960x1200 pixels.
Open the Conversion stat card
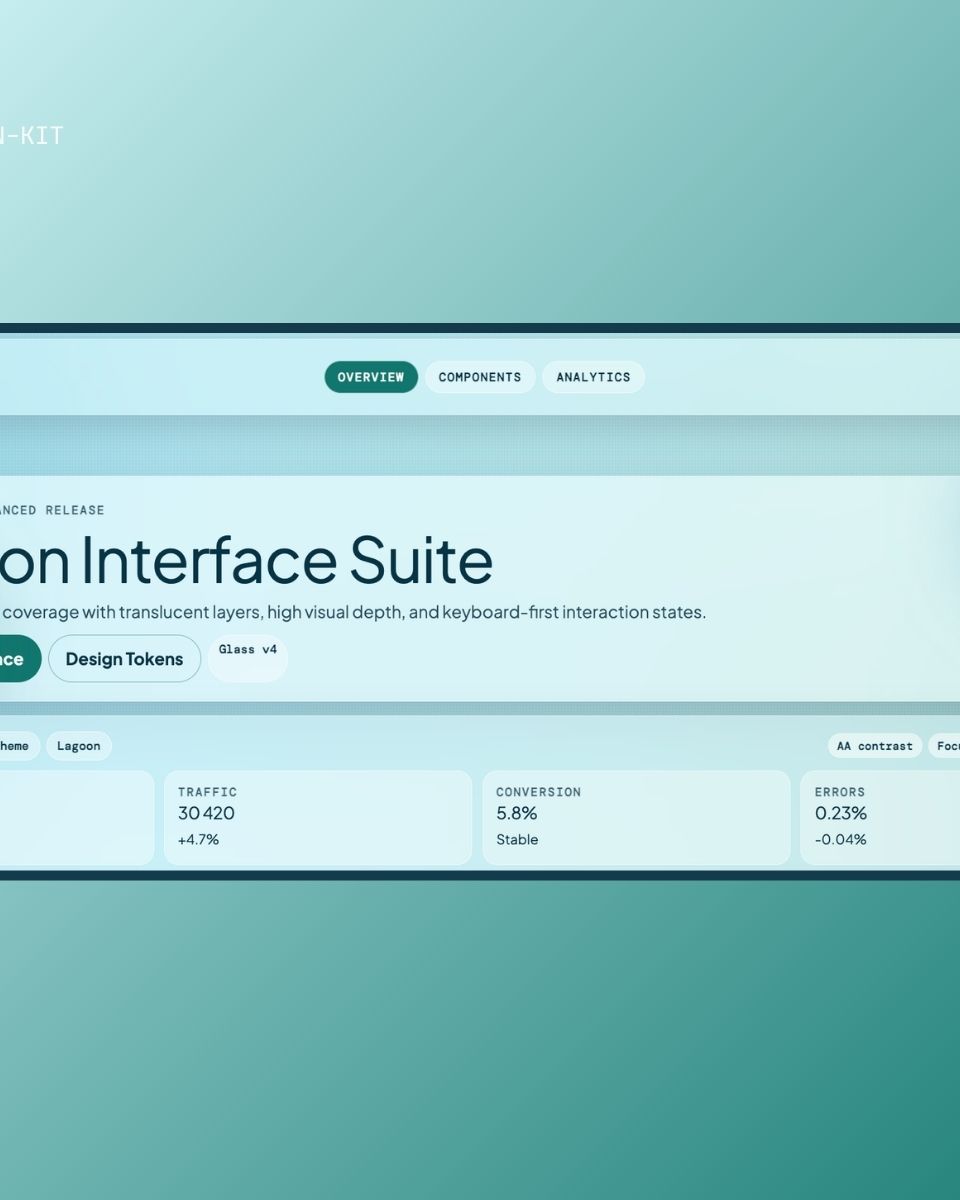point(636,817)
